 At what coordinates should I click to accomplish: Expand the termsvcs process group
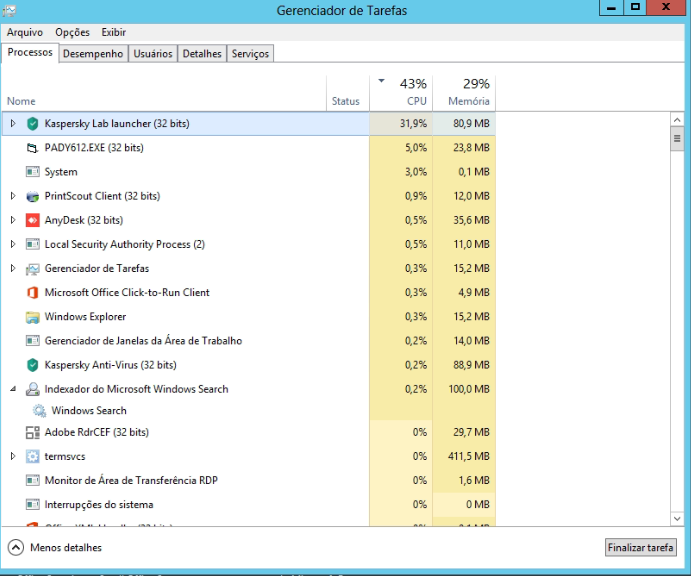[13, 456]
